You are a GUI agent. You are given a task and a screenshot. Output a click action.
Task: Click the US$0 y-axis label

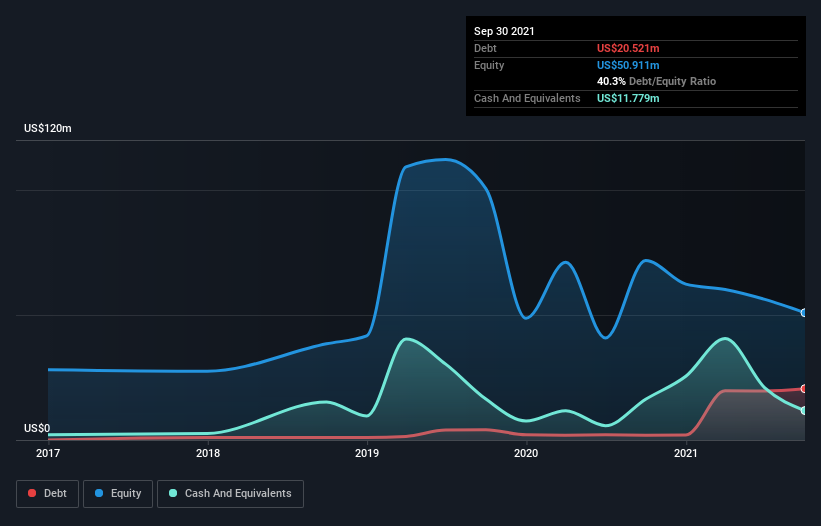pyautogui.click(x=37, y=428)
